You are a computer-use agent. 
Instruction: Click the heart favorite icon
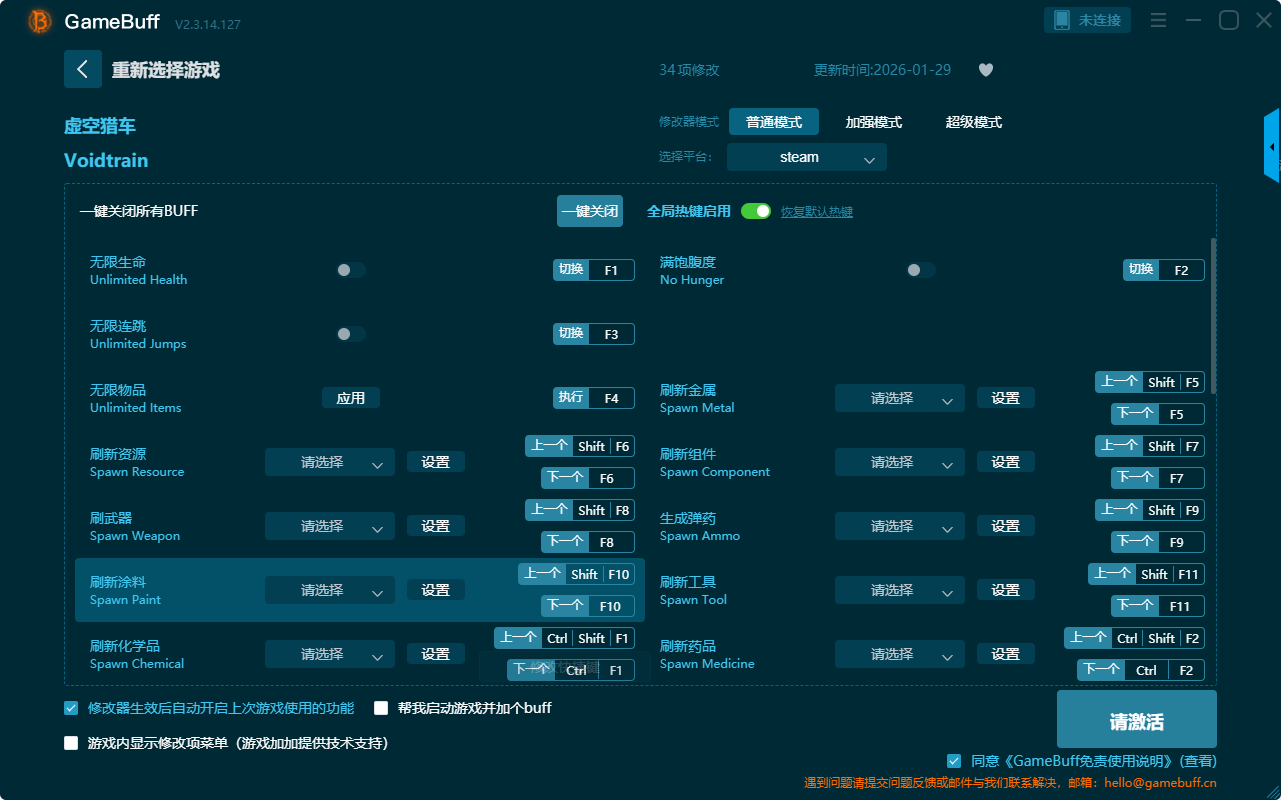pos(986,70)
